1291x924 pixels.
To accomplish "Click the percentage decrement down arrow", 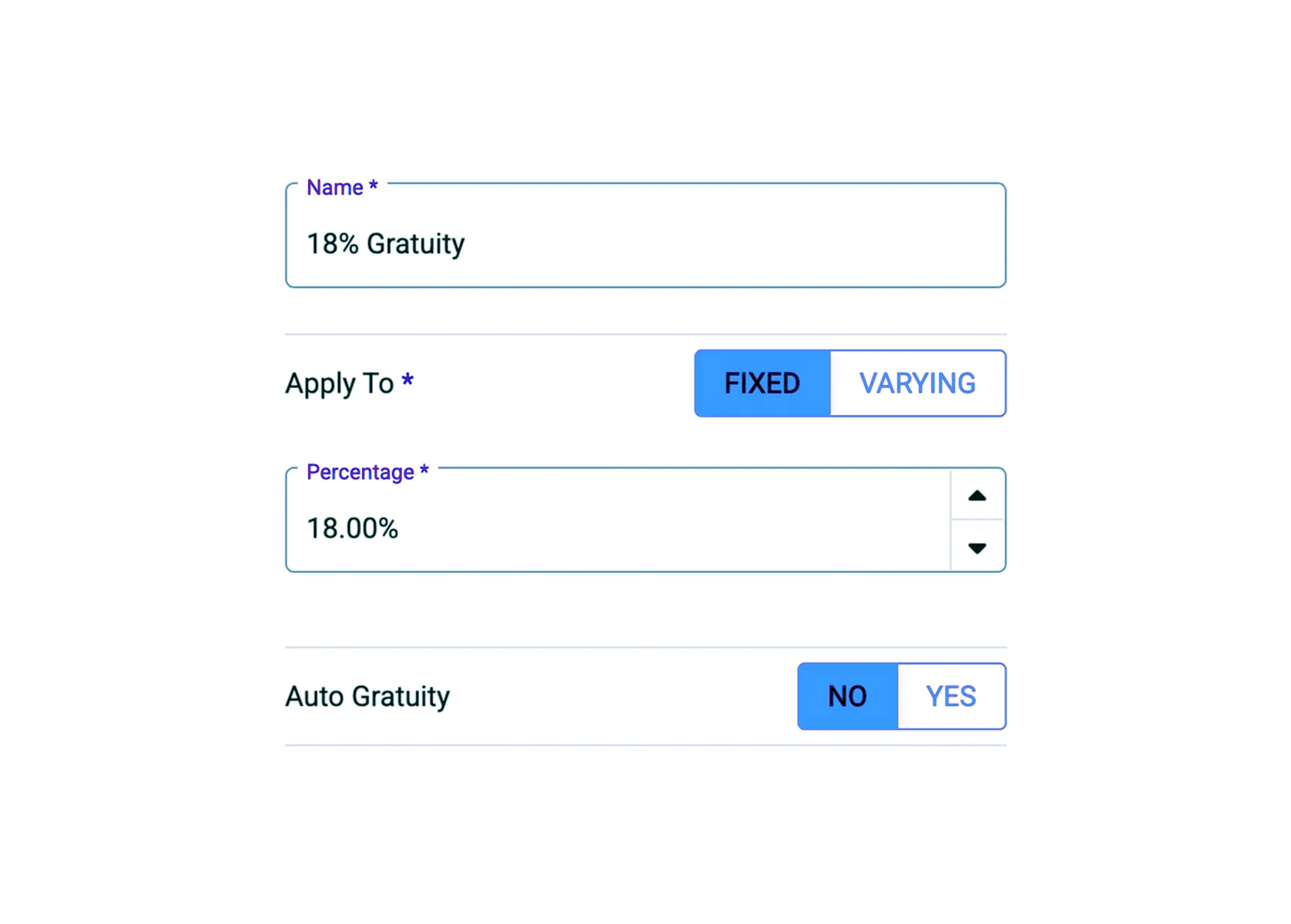I will tap(977, 547).
